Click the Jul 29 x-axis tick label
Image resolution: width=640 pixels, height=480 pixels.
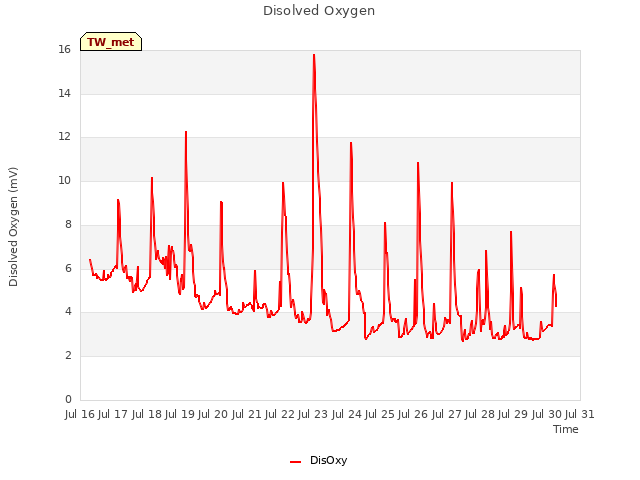(x=513, y=414)
